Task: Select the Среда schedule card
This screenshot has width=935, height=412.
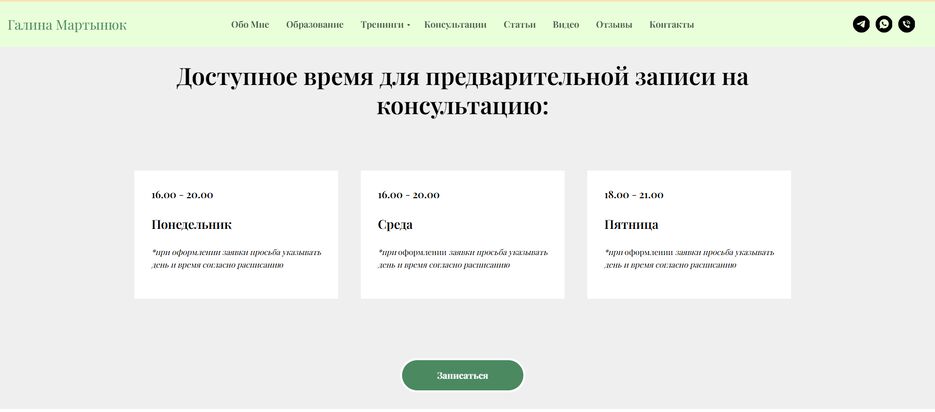Action: 462,234
